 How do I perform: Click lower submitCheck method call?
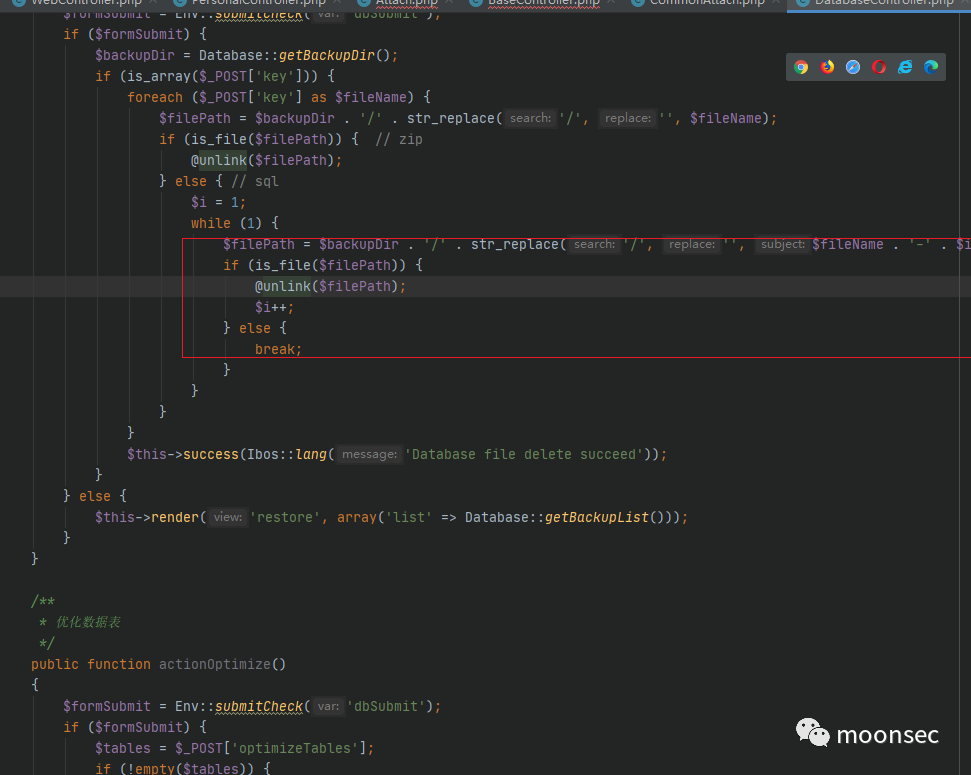[x=259, y=706]
